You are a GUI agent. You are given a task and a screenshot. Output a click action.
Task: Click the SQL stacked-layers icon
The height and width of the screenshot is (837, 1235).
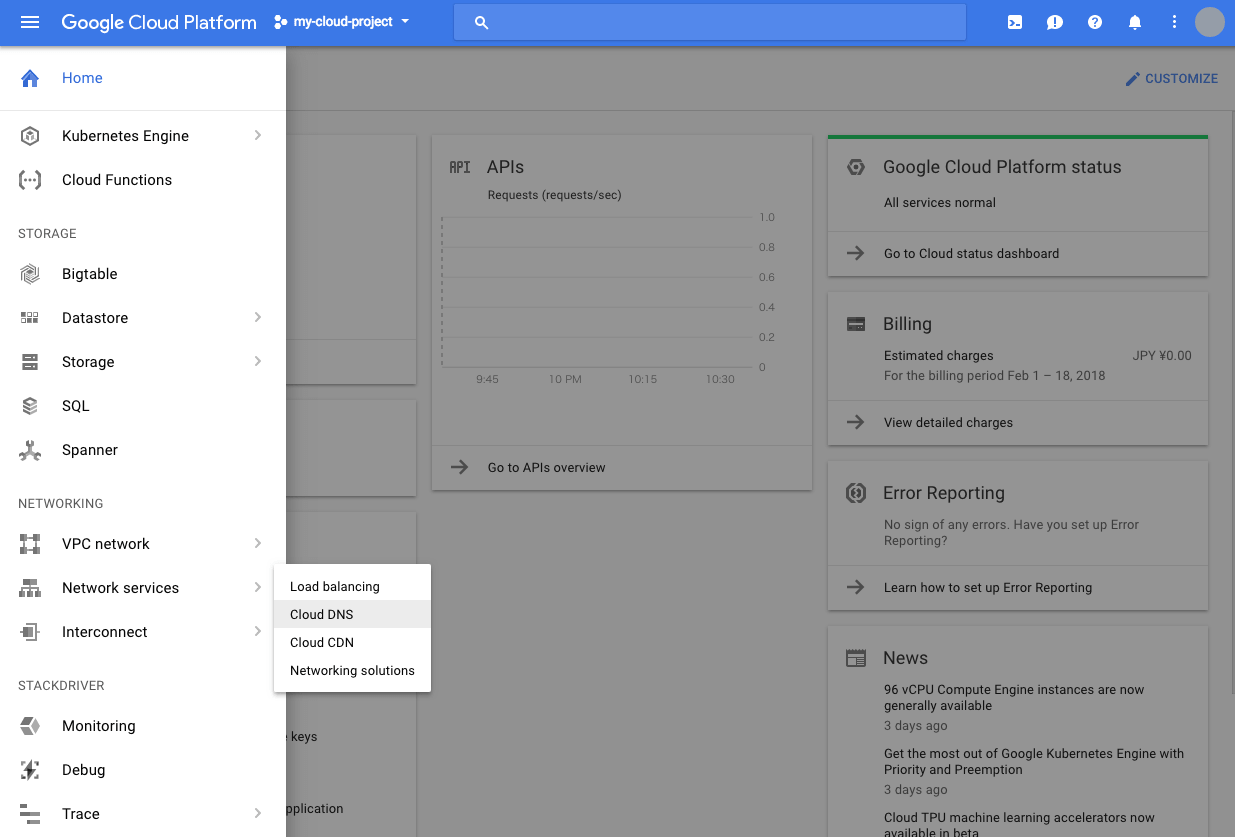[x=30, y=406]
